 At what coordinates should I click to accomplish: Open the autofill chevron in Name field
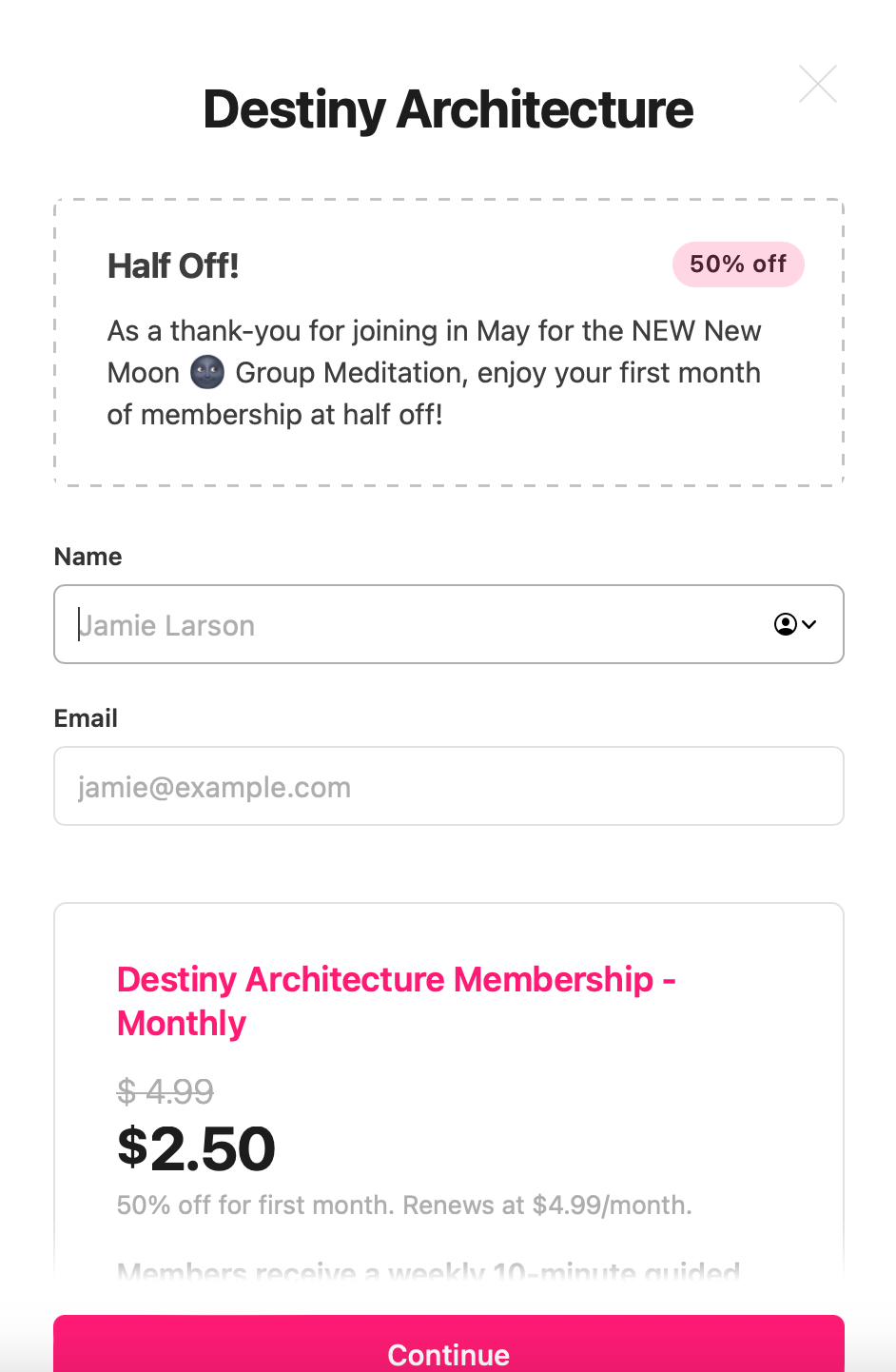(x=809, y=624)
